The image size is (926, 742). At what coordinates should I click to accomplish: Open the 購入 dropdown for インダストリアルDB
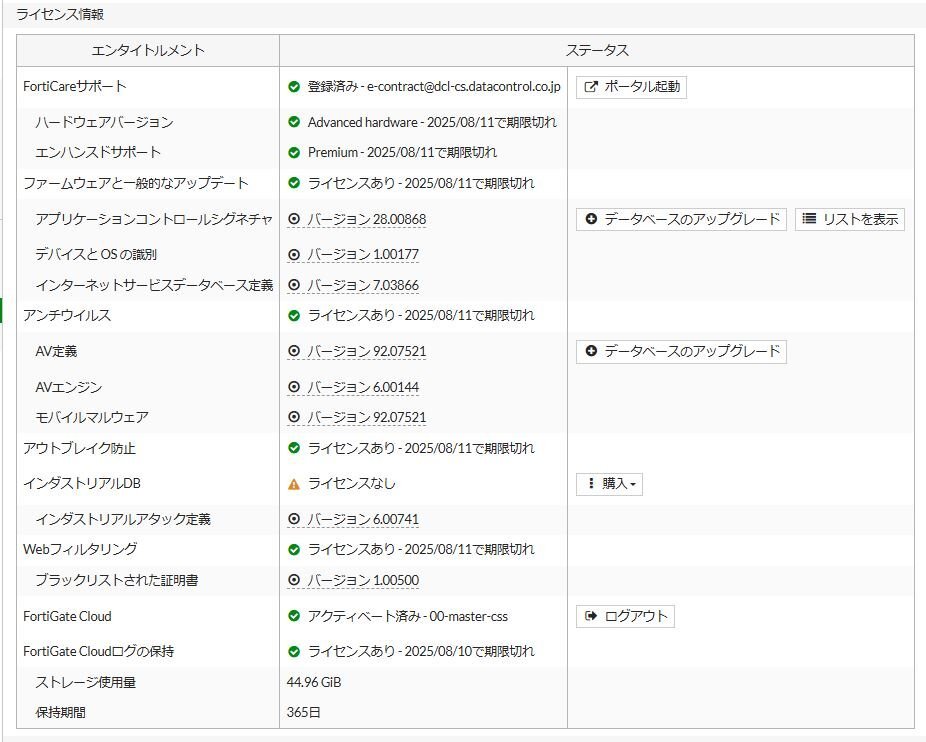[x=610, y=484]
